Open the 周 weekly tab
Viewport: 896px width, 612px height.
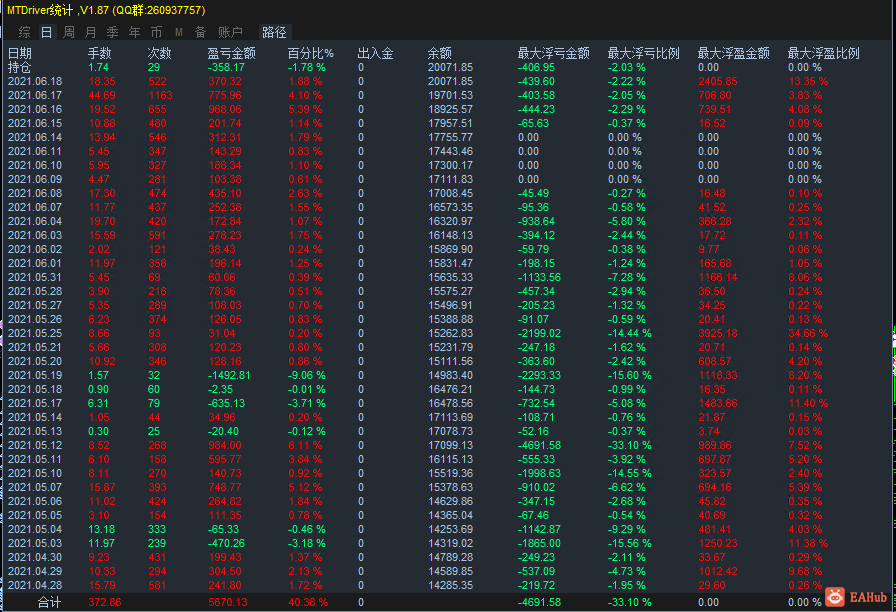pyautogui.click(x=69, y=33)
